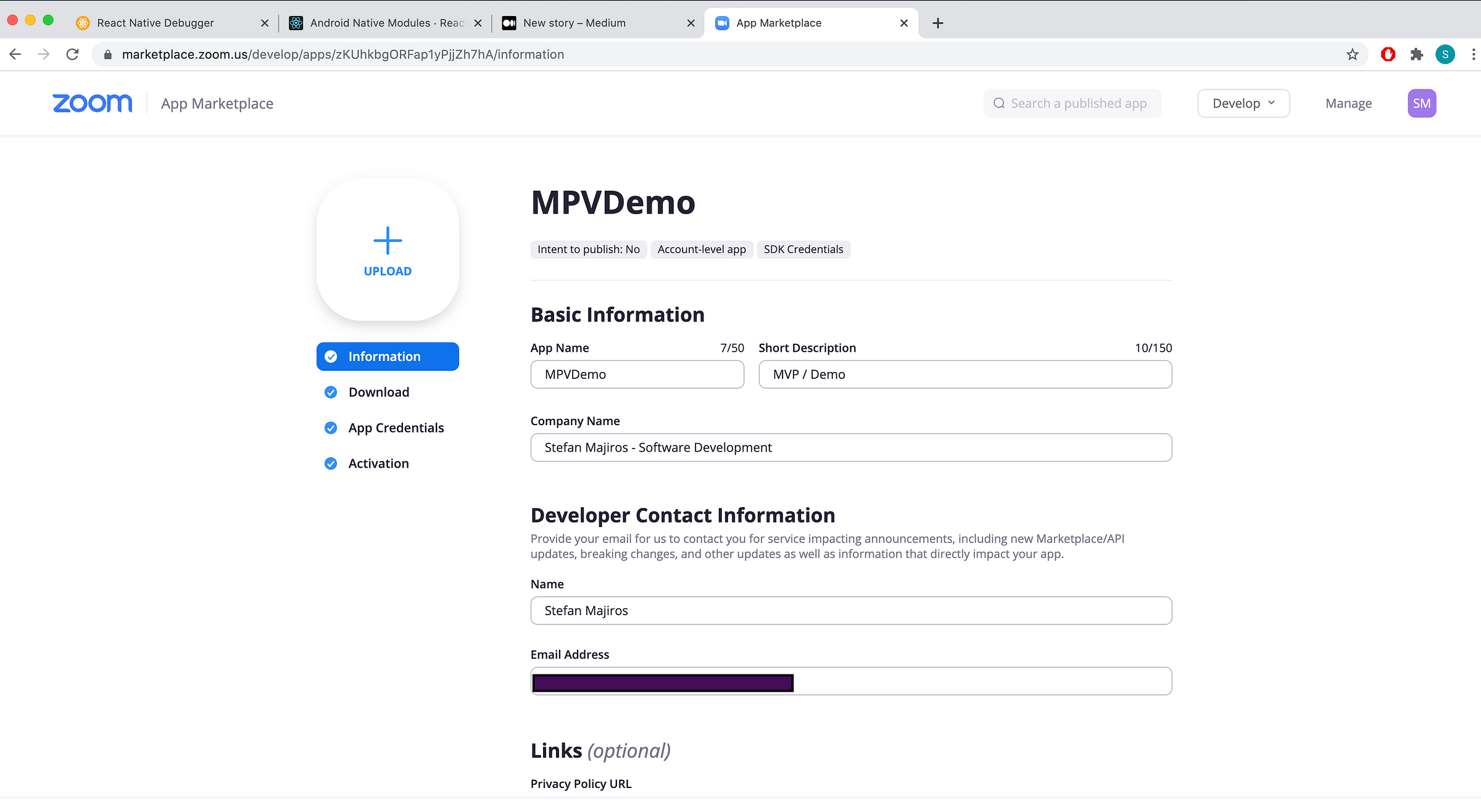Open the App Credentials section

396,428
